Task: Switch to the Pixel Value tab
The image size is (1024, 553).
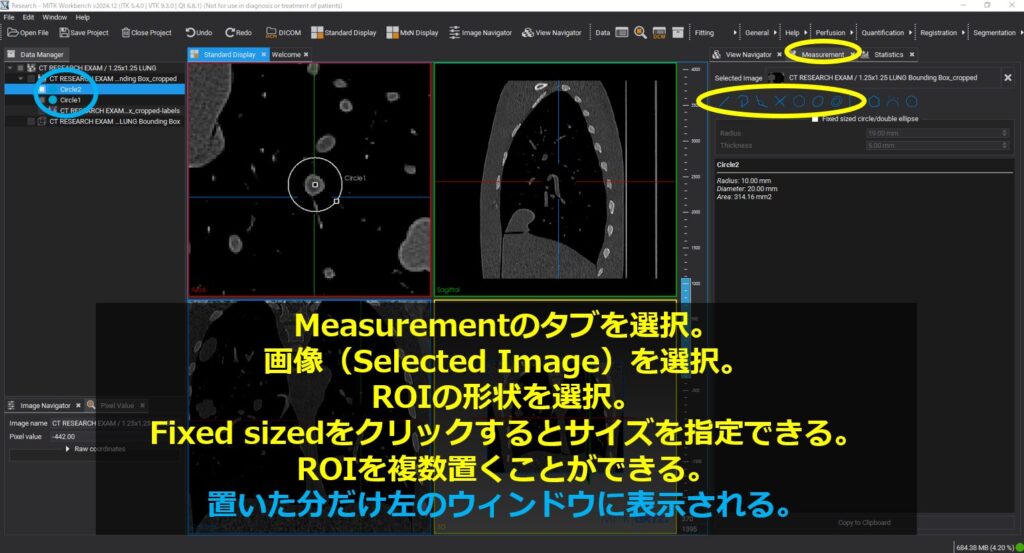Action: coord(117,405)
